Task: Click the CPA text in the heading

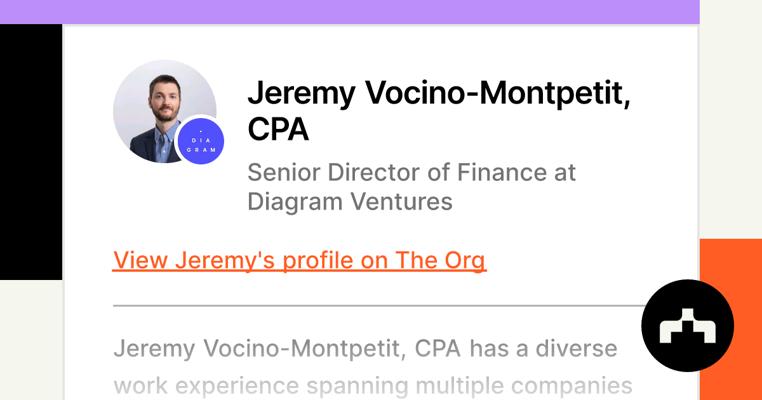Action: (x=278, y=129)
